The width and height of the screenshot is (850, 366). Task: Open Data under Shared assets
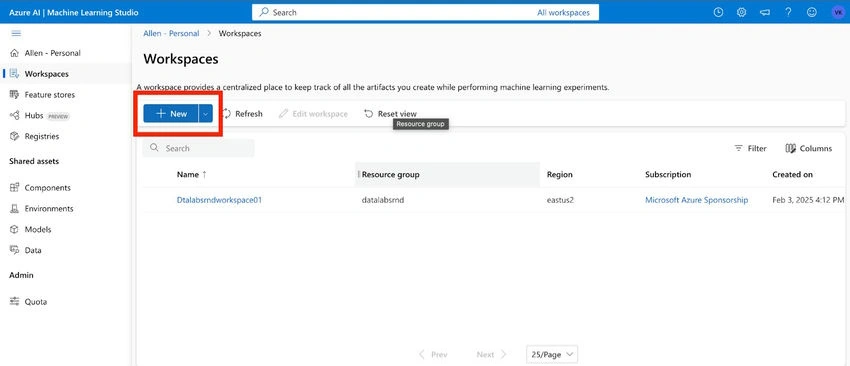coord(33,251)
